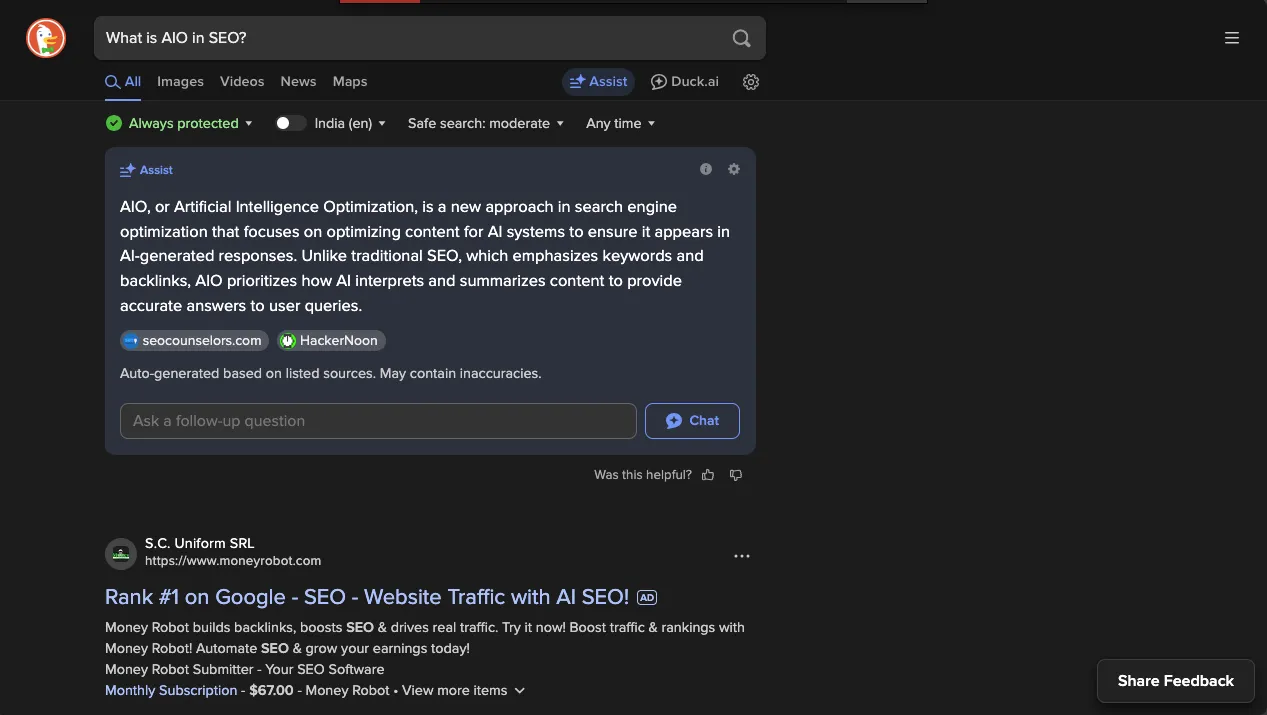Click the Share Feedback button

[1176, 681]
